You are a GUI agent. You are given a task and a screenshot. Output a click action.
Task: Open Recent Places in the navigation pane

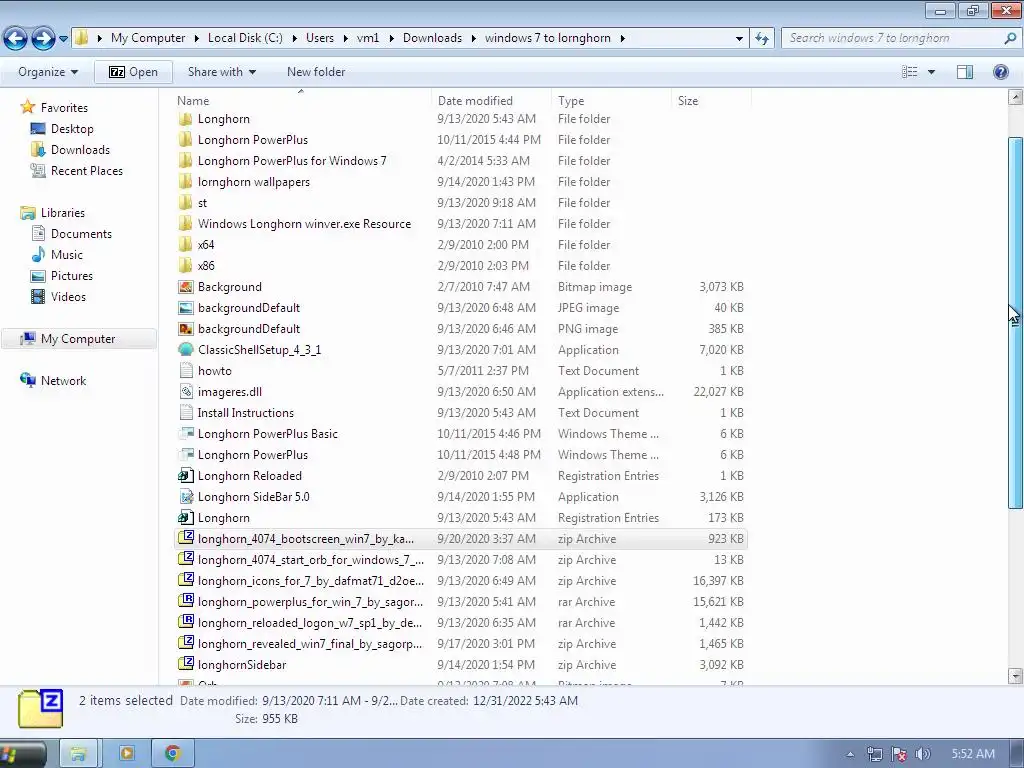pyautogui.click(x=87, y=170)
